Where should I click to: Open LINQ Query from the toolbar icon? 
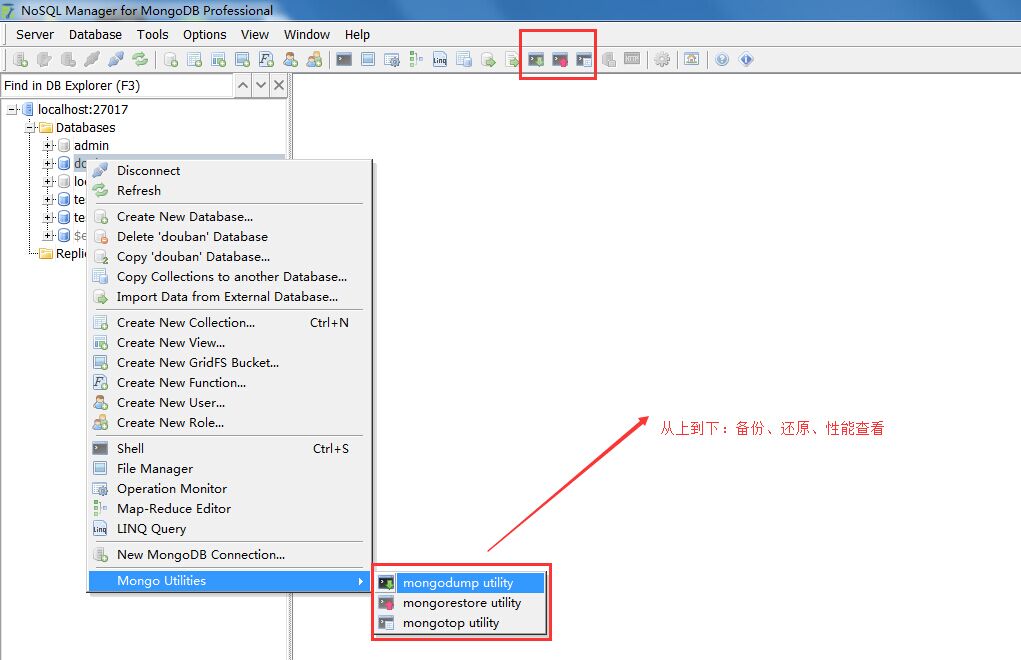coord(440,60)
